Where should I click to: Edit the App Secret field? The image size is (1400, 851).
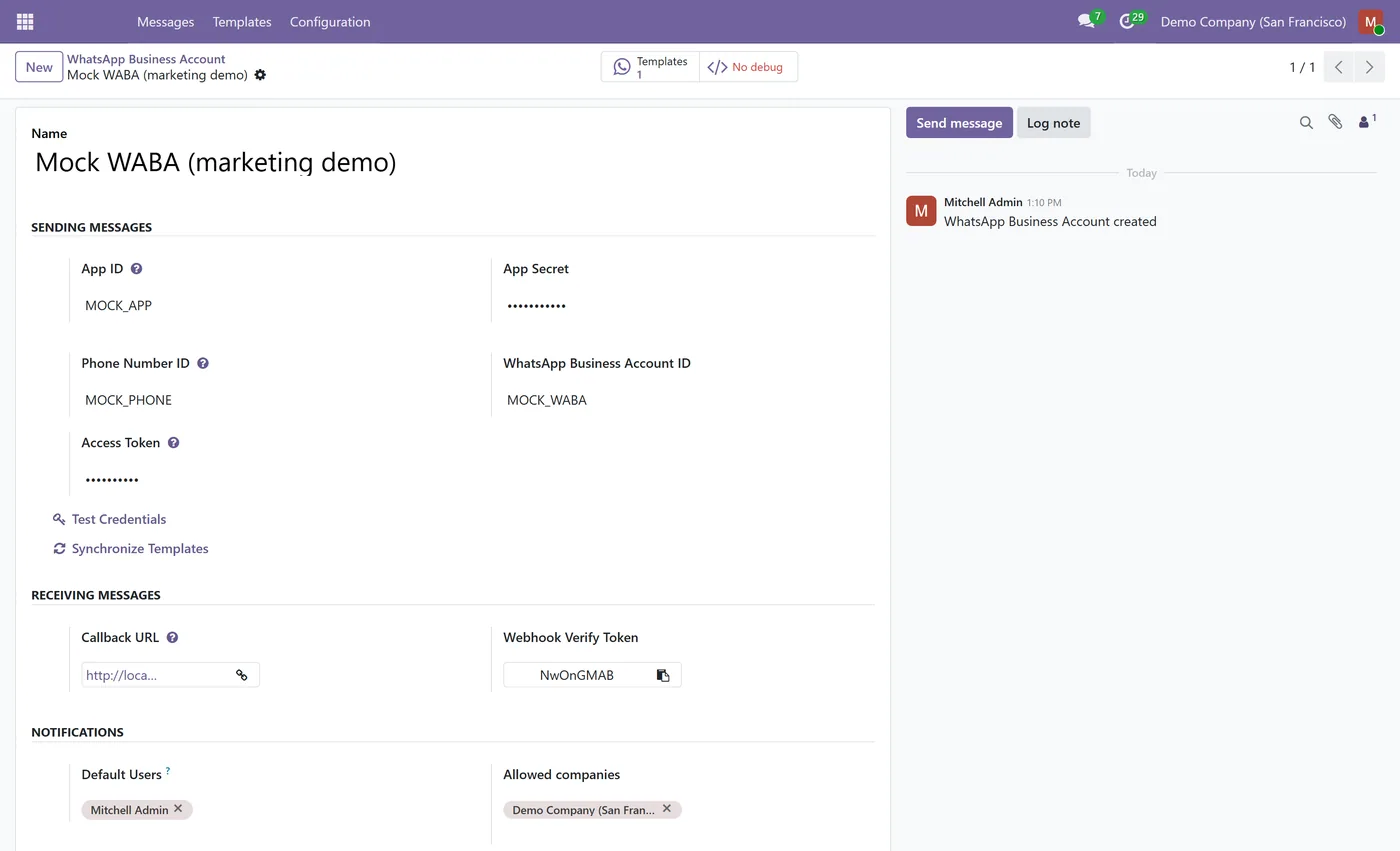click(688, 306)
